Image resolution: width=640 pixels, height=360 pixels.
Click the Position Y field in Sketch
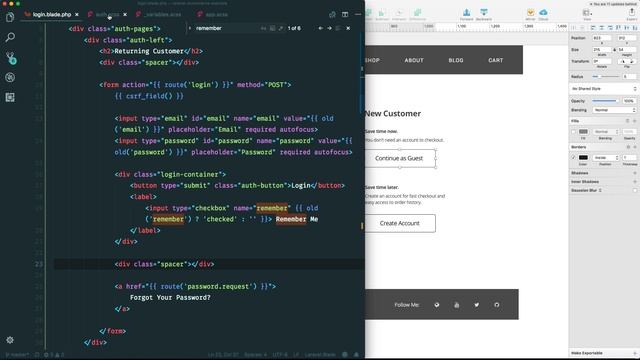click(x=627, y=38)
